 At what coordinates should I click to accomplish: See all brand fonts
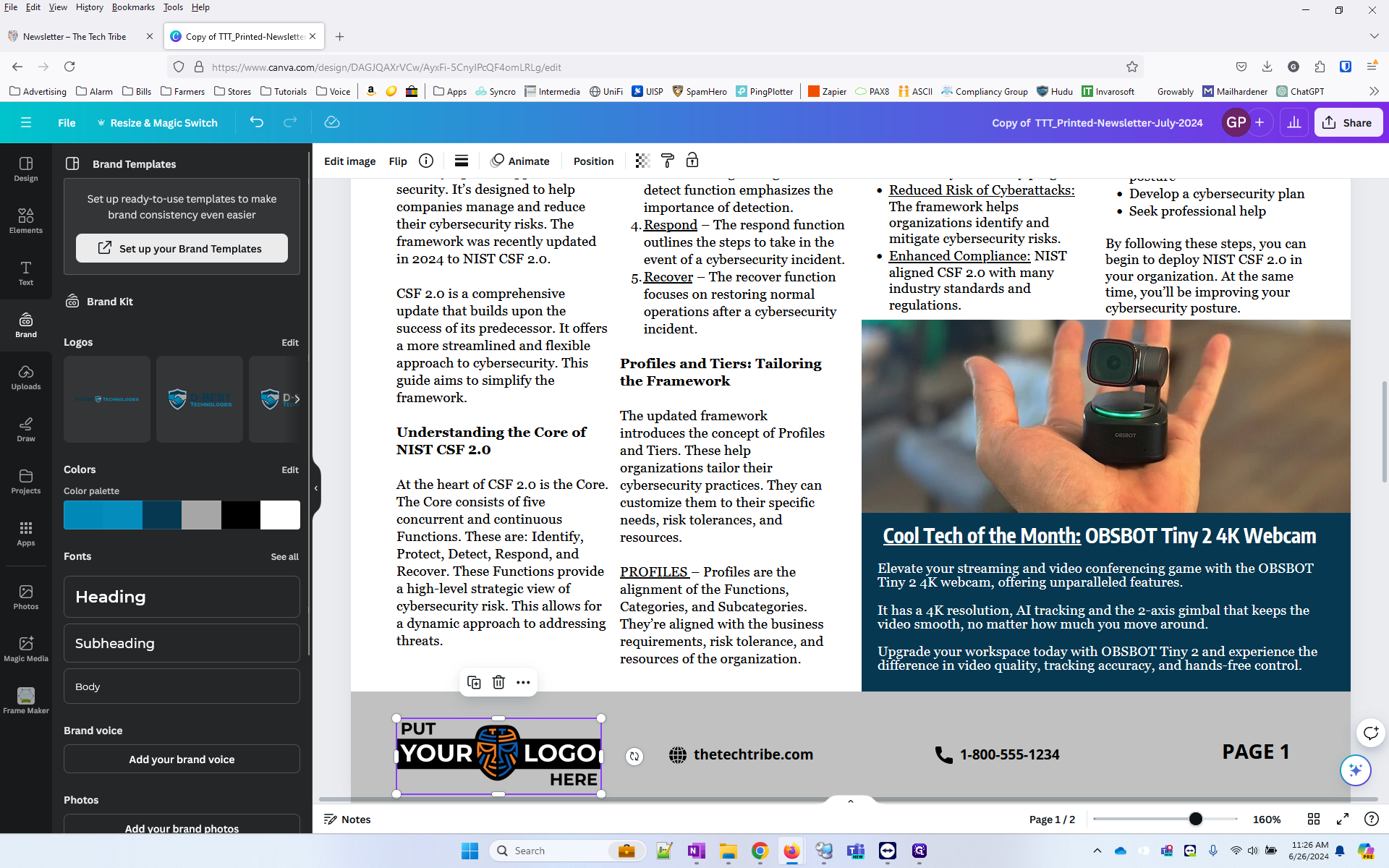pyautogui.click(x=284, y=556)
